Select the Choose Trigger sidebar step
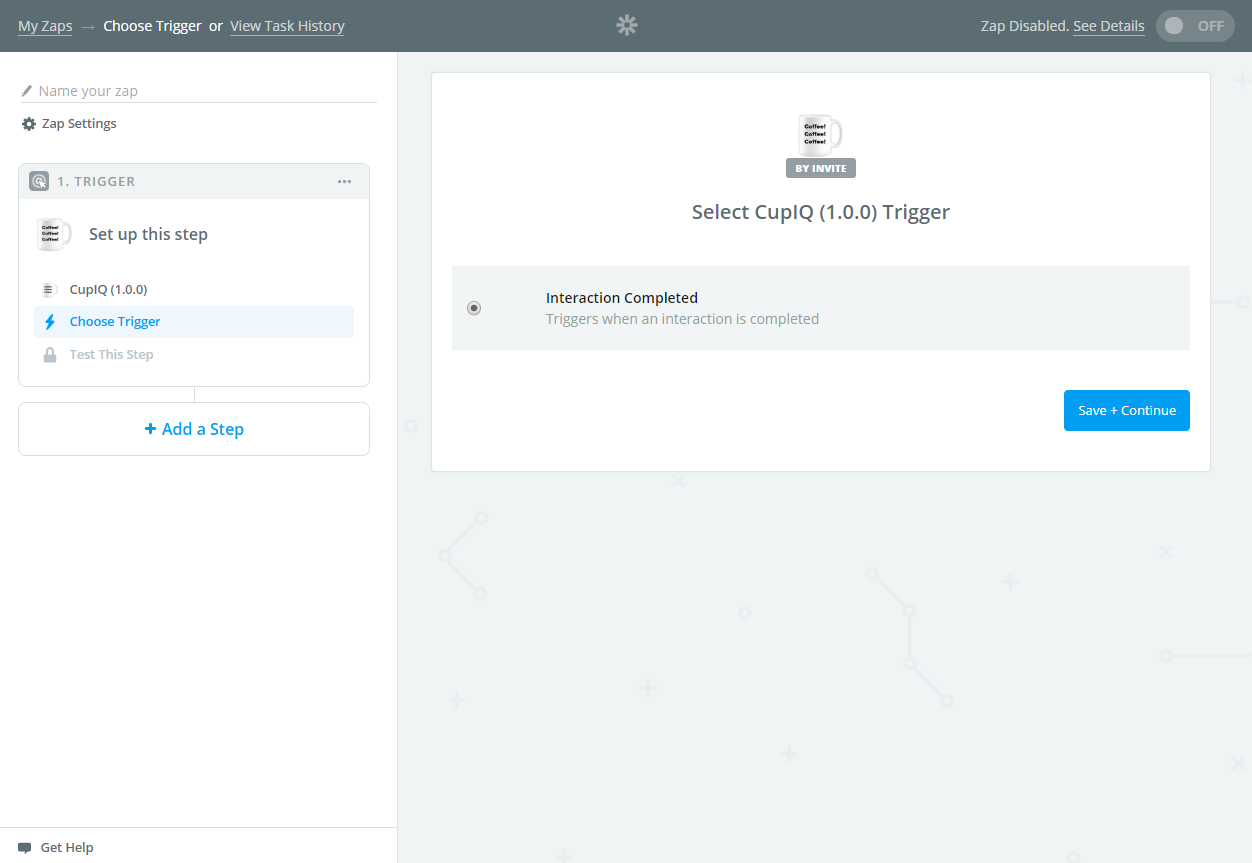 pyautogui.click(x=194, y=322)
